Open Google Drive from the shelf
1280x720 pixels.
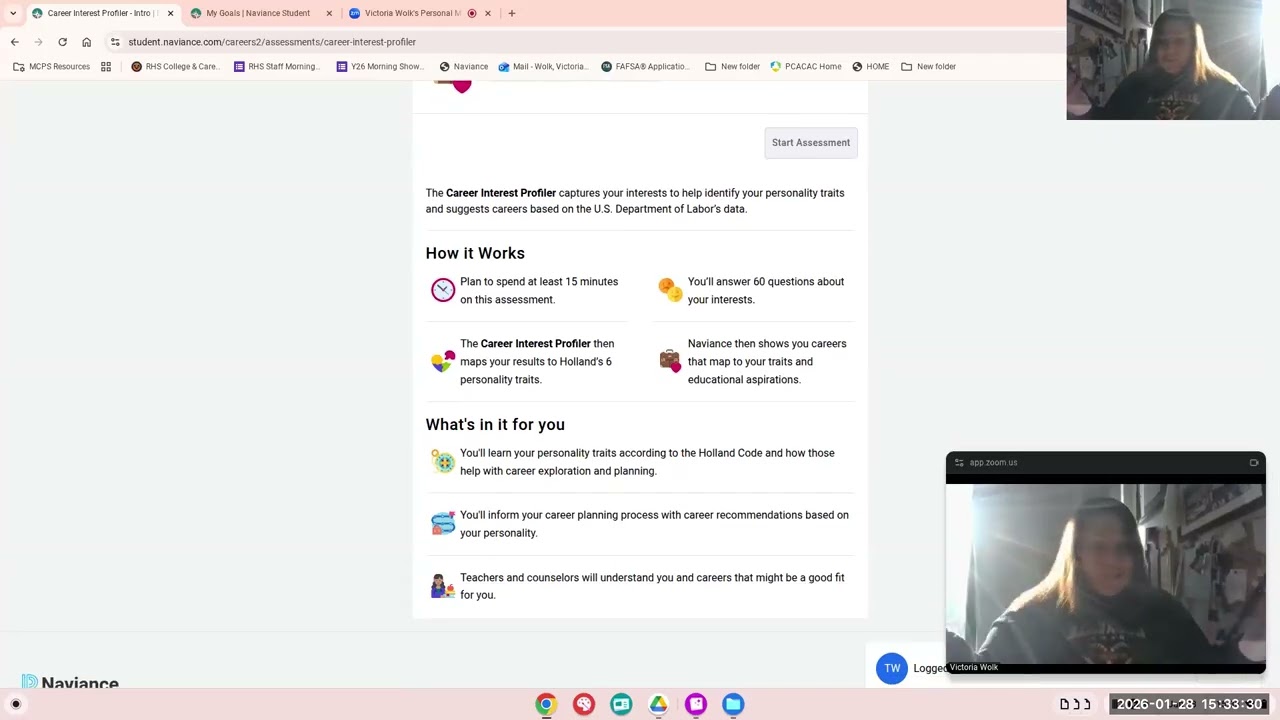pyautogui.click(x=658, y=704)
